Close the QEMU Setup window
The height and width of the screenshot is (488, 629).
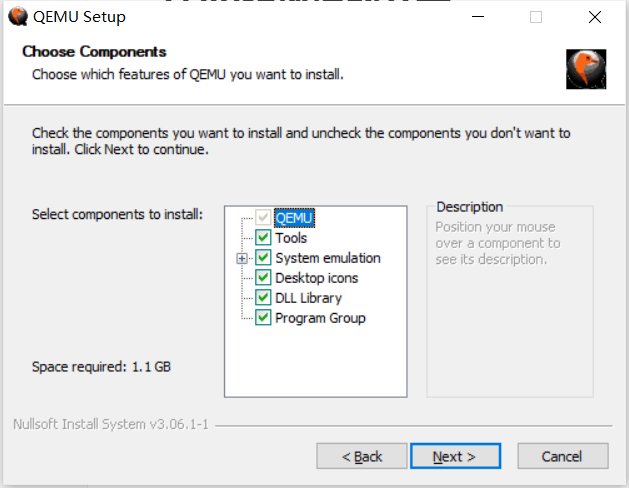(x=595, y=17)
